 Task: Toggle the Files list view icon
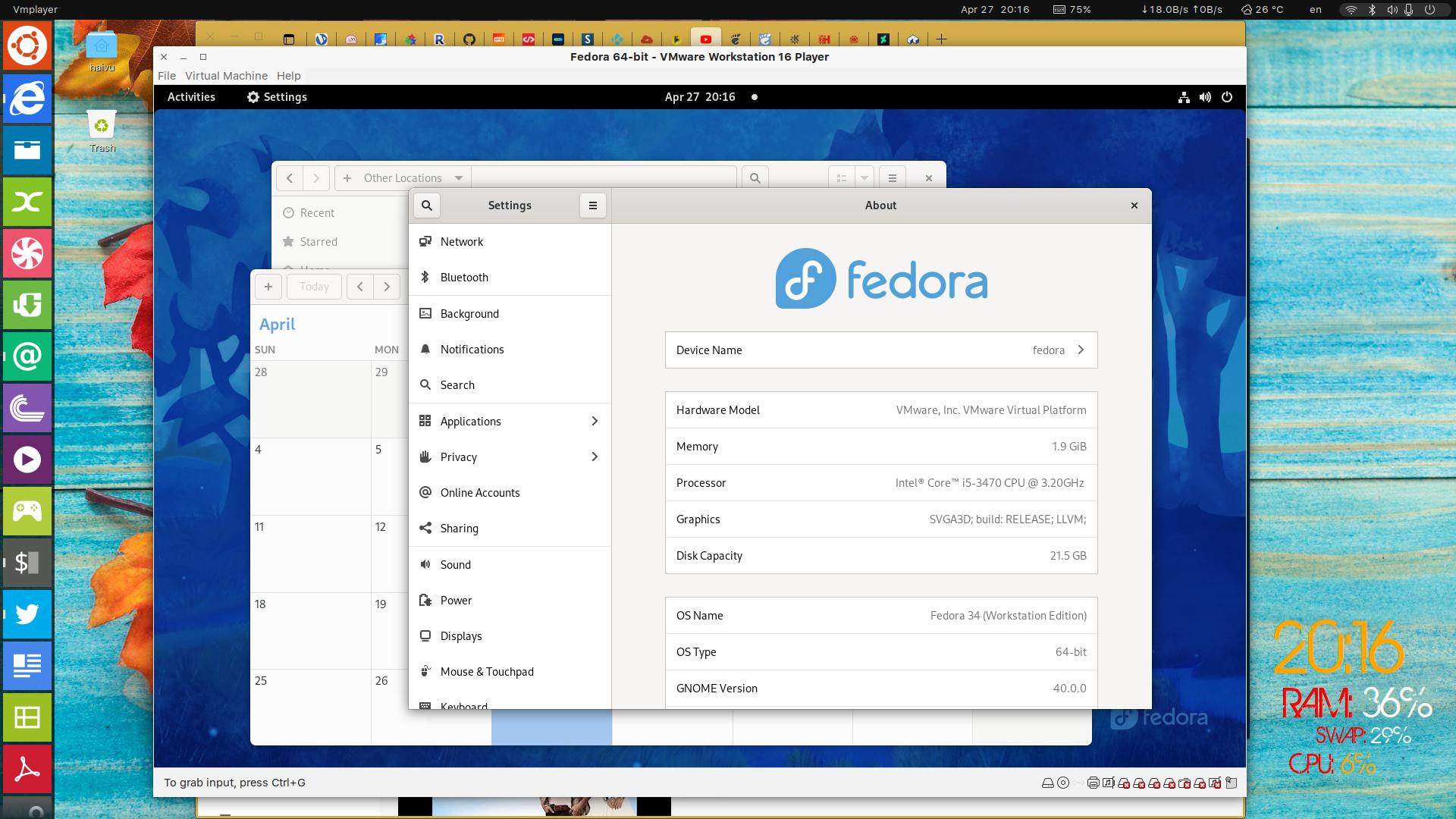tap(841, 178)
